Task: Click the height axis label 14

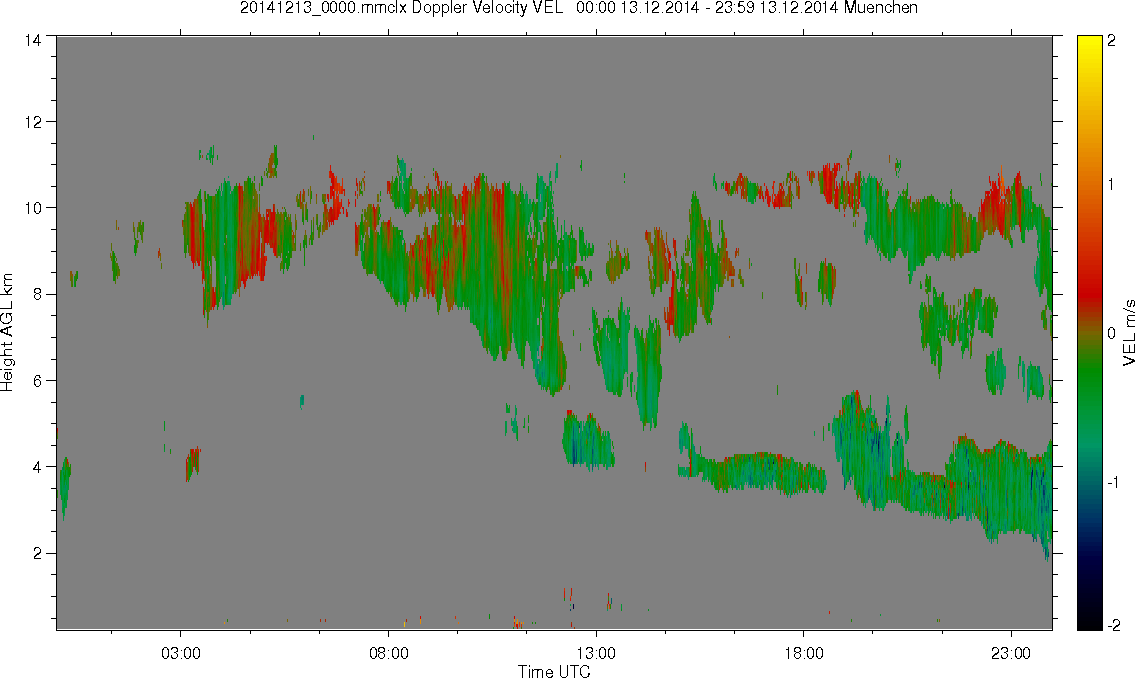Action: click(x=33, y=41)
